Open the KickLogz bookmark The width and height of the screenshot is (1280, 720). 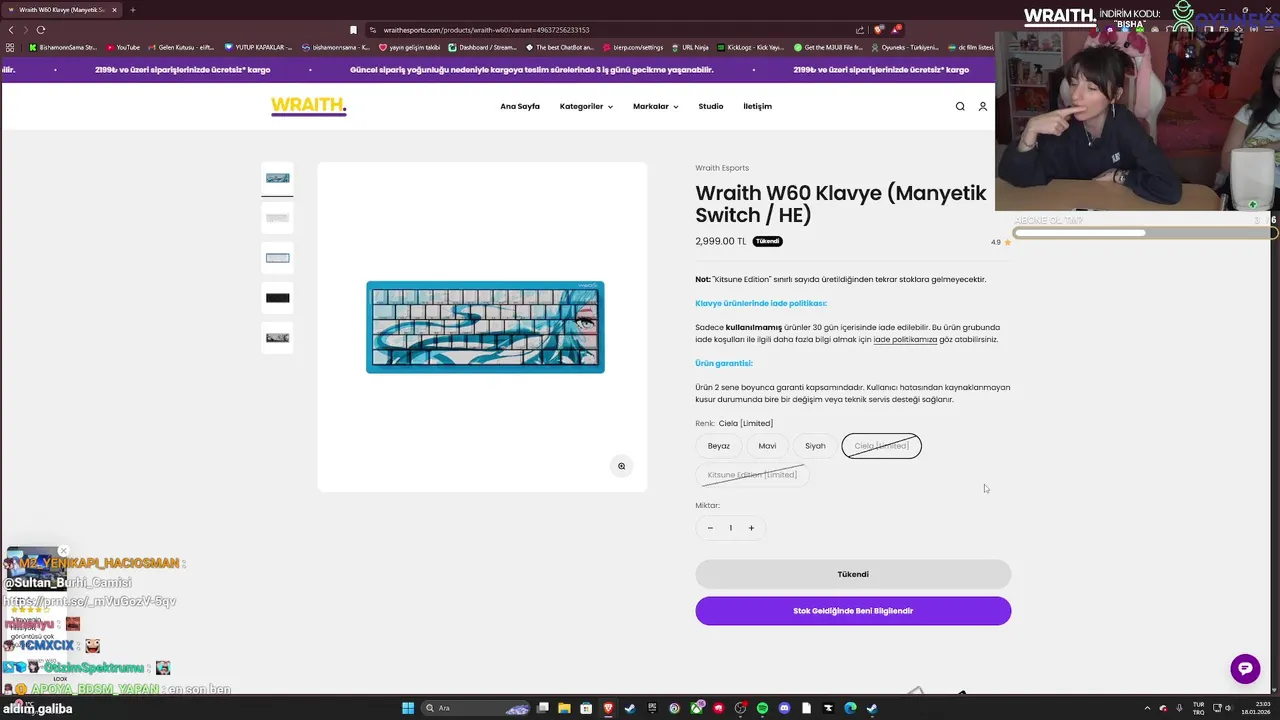(750, 47)
